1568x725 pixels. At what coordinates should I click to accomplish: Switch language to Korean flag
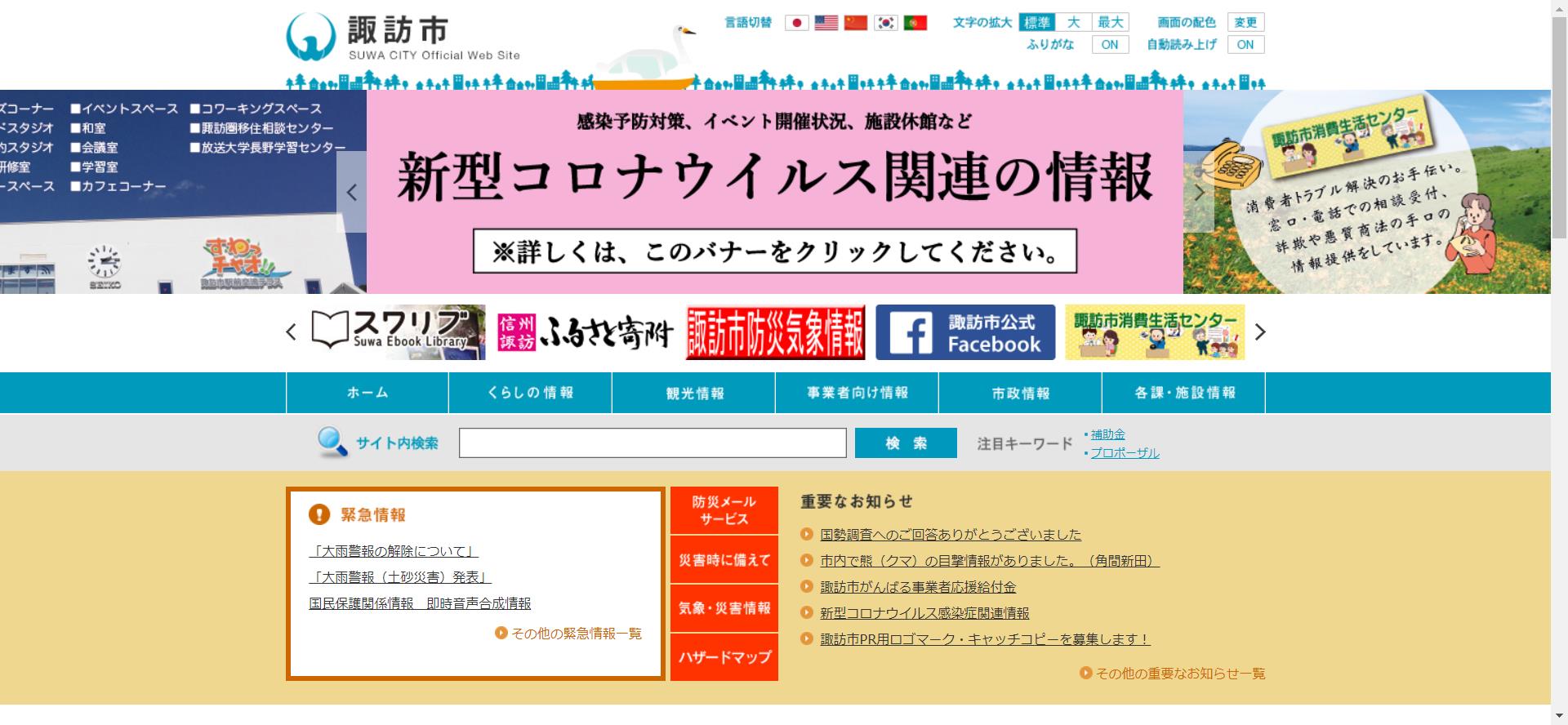pos(885,23)
